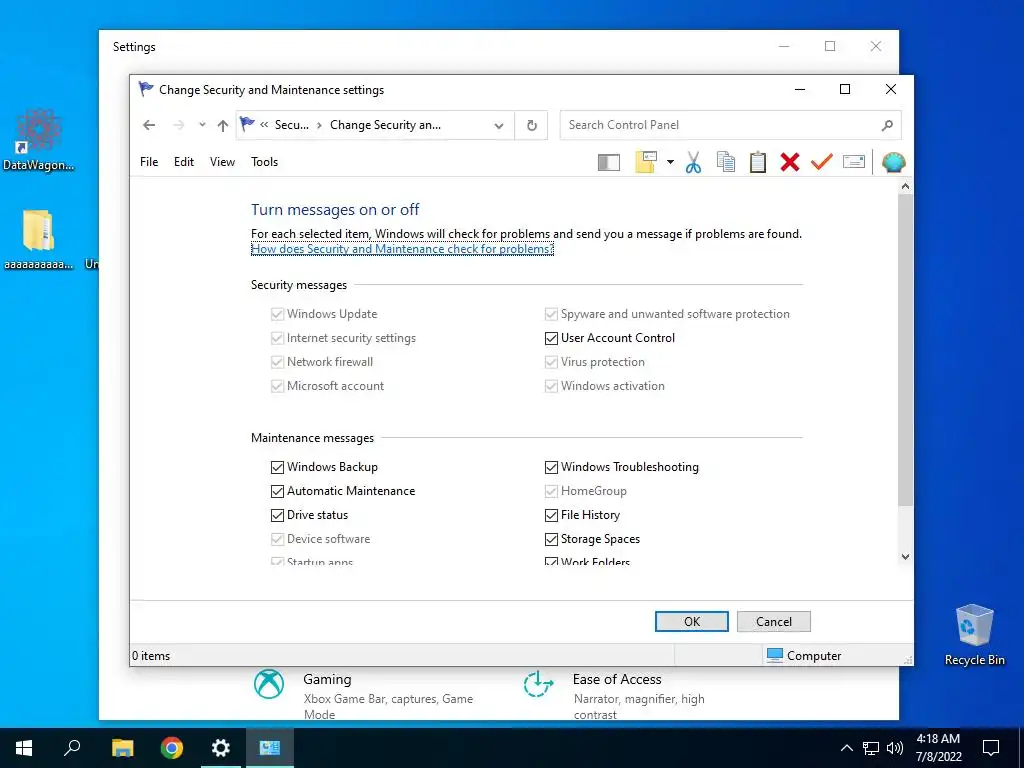Click the scrollbar down arrow
The height and width of the screenshot is (768, 1024).
905,556
